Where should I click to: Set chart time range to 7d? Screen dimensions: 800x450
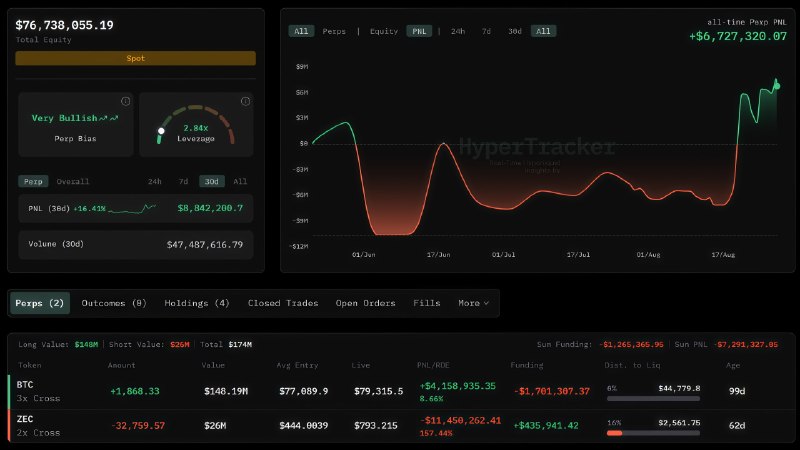[x=486, y=31]
